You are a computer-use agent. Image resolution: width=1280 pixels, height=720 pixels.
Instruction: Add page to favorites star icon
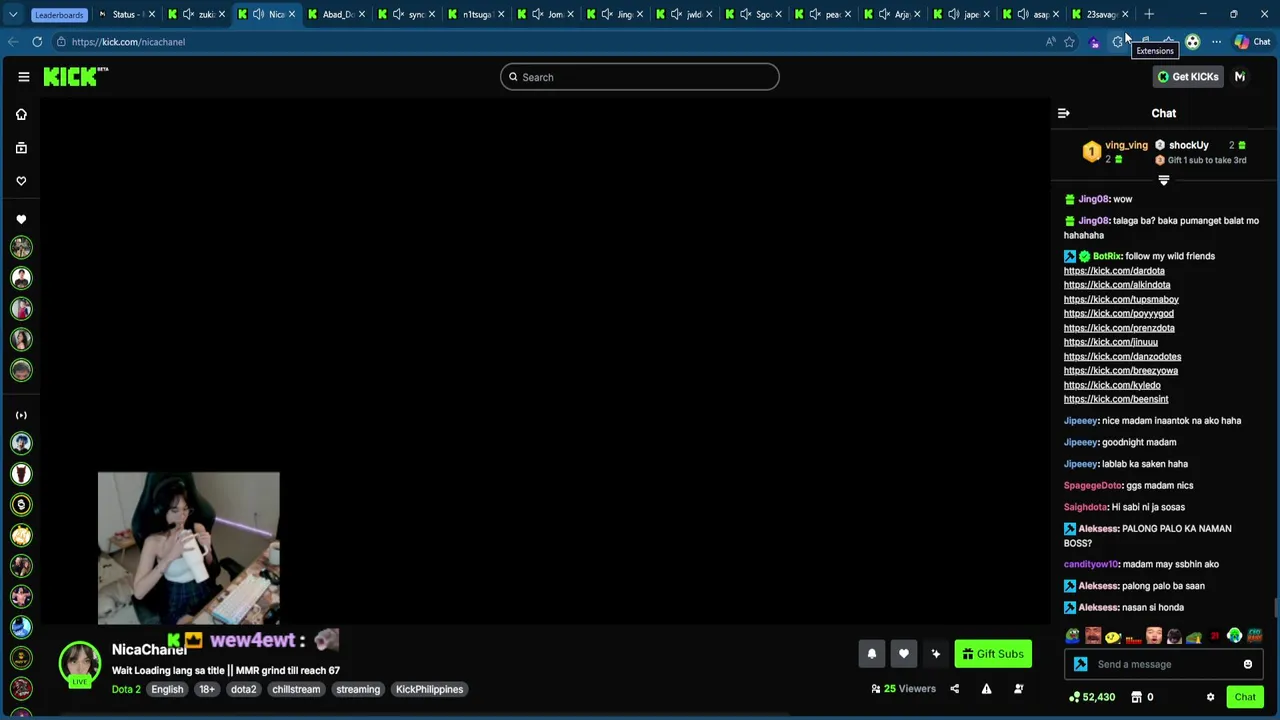coord(1069,42)
